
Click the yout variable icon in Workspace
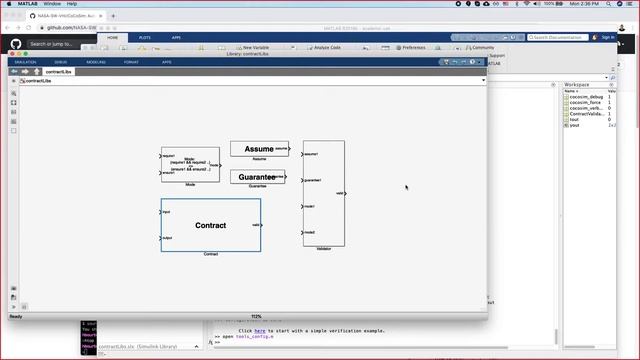tap(566, 125)
